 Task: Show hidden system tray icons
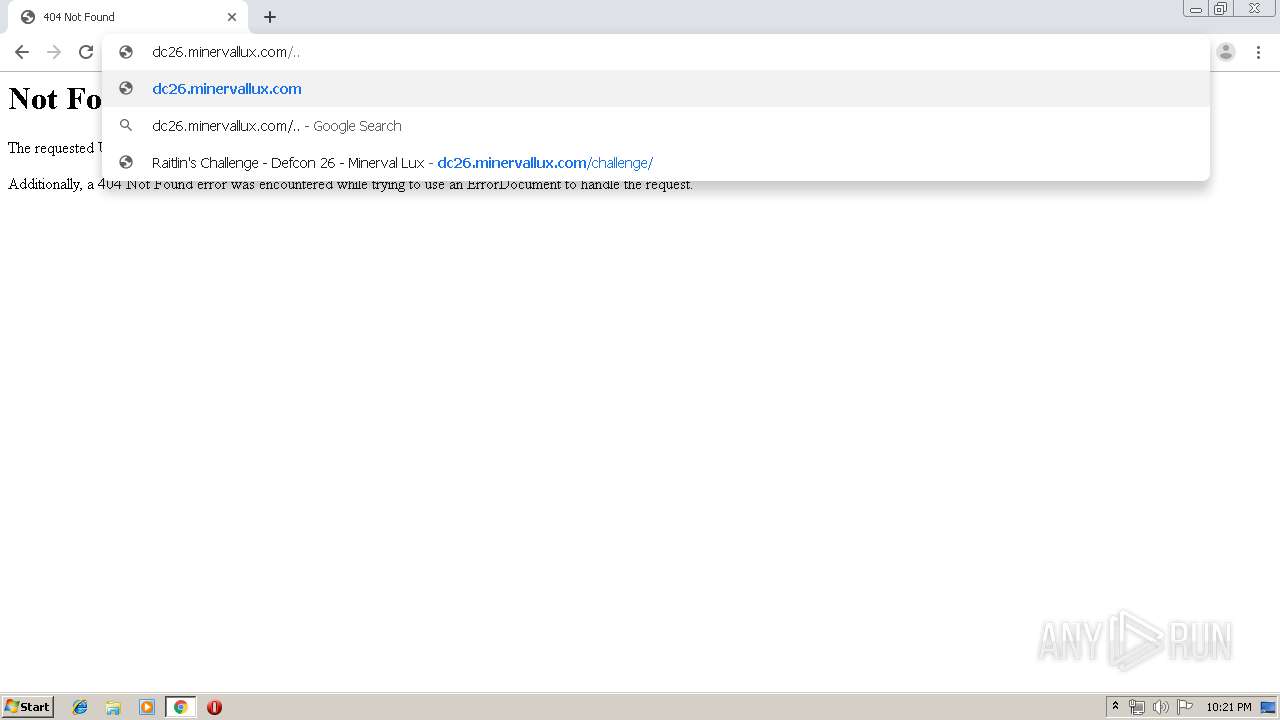[x=1115, y=707]
